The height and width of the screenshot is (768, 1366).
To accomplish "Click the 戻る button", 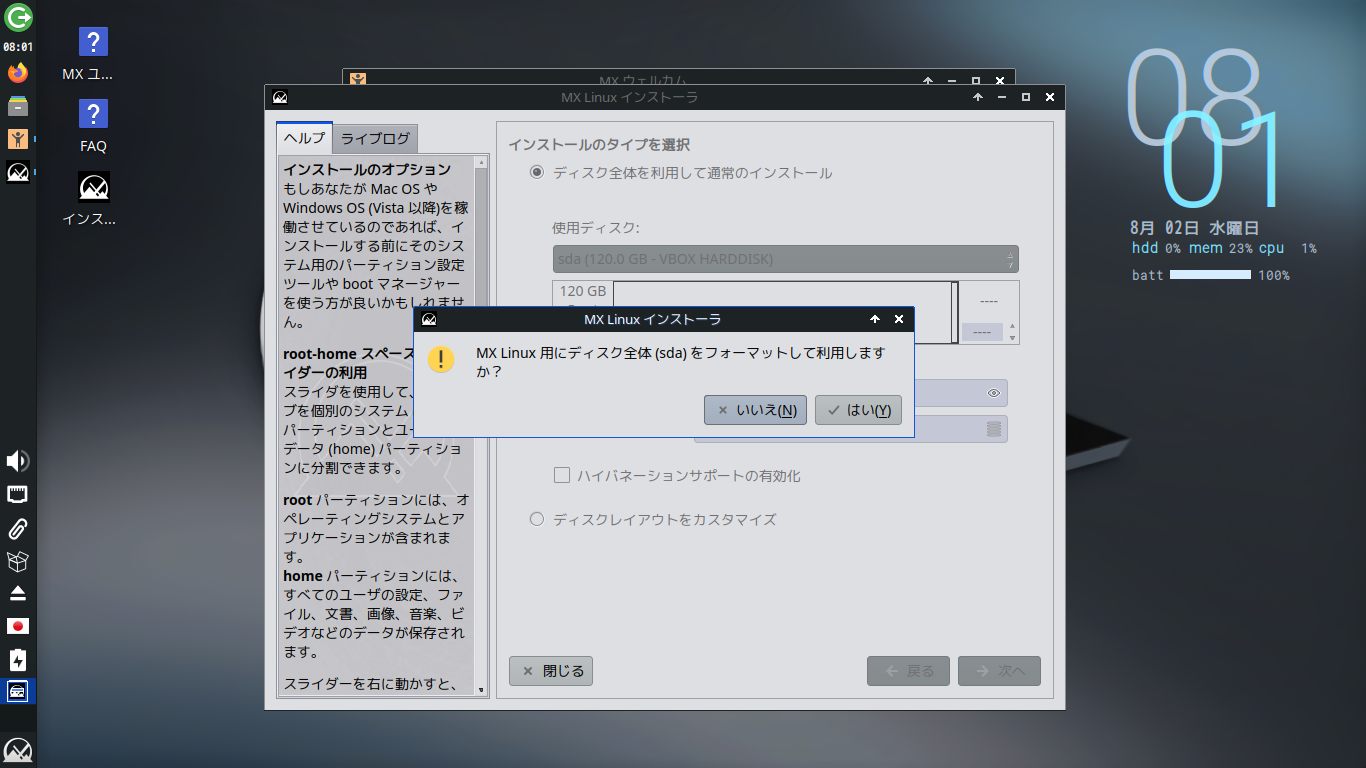I will (910, 671).
